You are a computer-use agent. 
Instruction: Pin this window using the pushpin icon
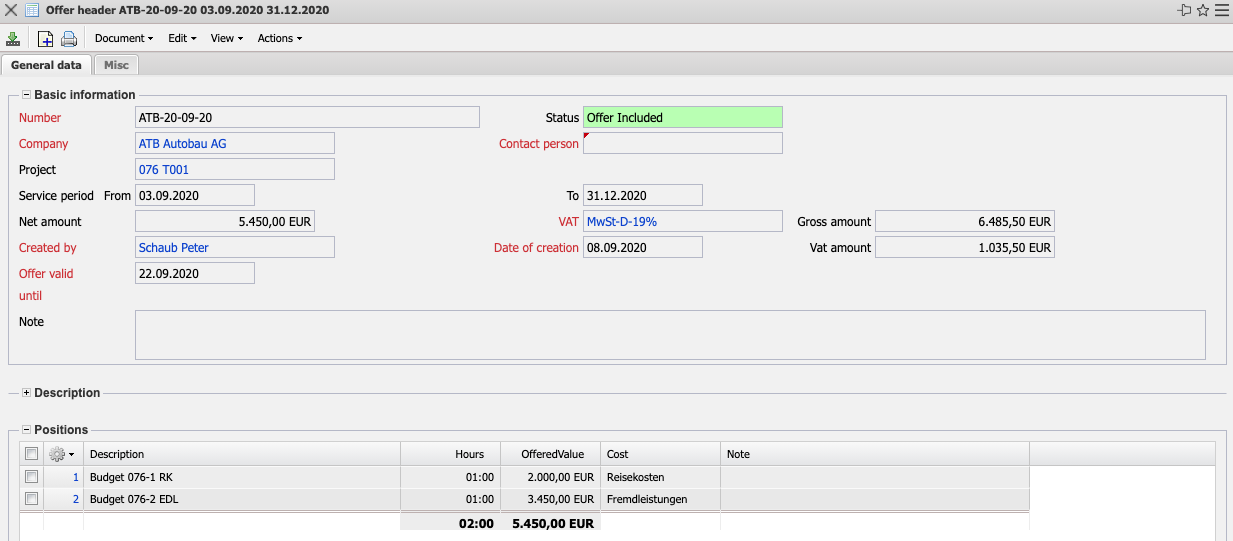[x=1185, y=10]
